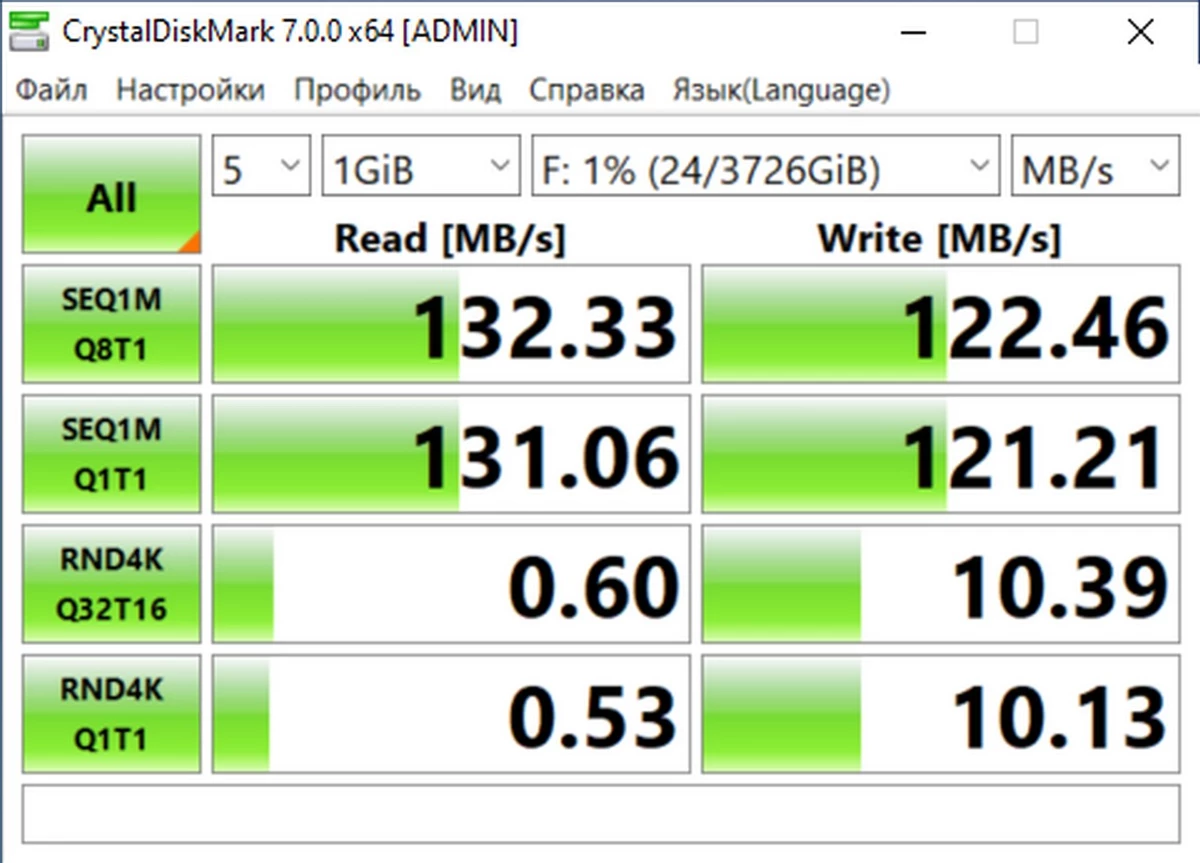1200x863 pixels.
Task: Click the Read [MB/s] column header
Action: (450, 238)
